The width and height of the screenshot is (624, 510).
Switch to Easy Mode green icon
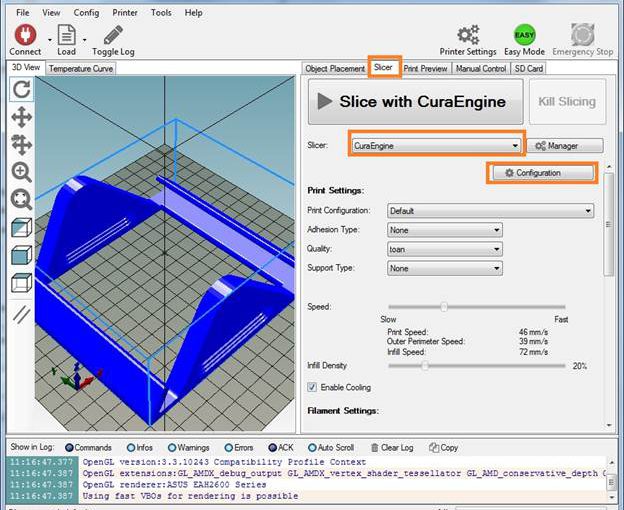pyautogui.click(x=524, y=36)
